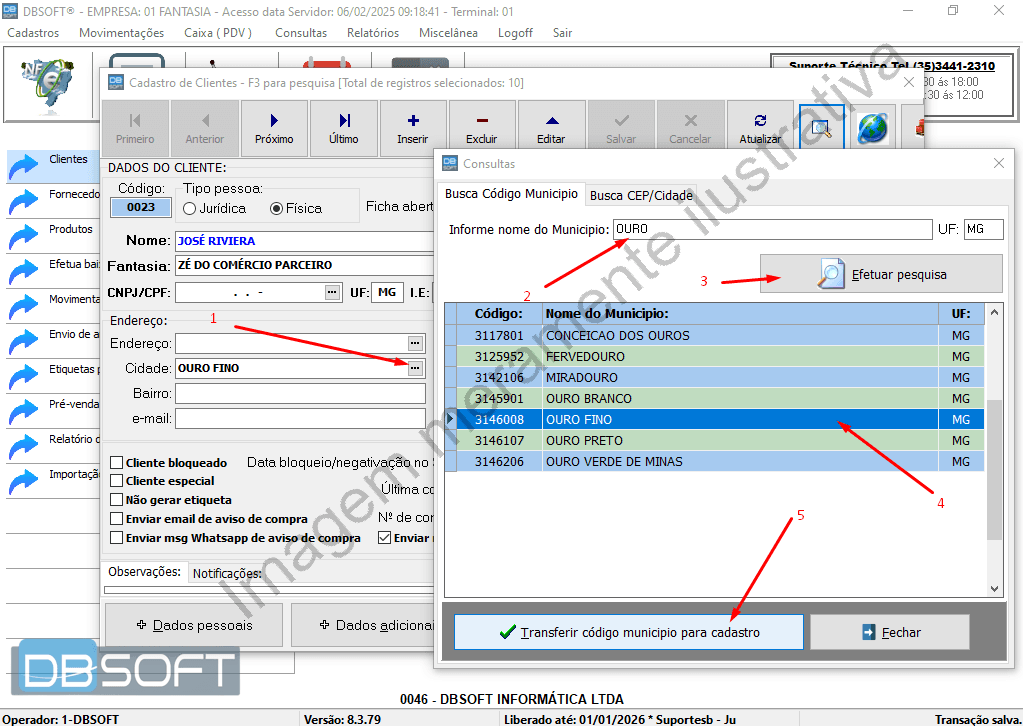Click the Próximo record navigation icon

[x=274, y=120]
